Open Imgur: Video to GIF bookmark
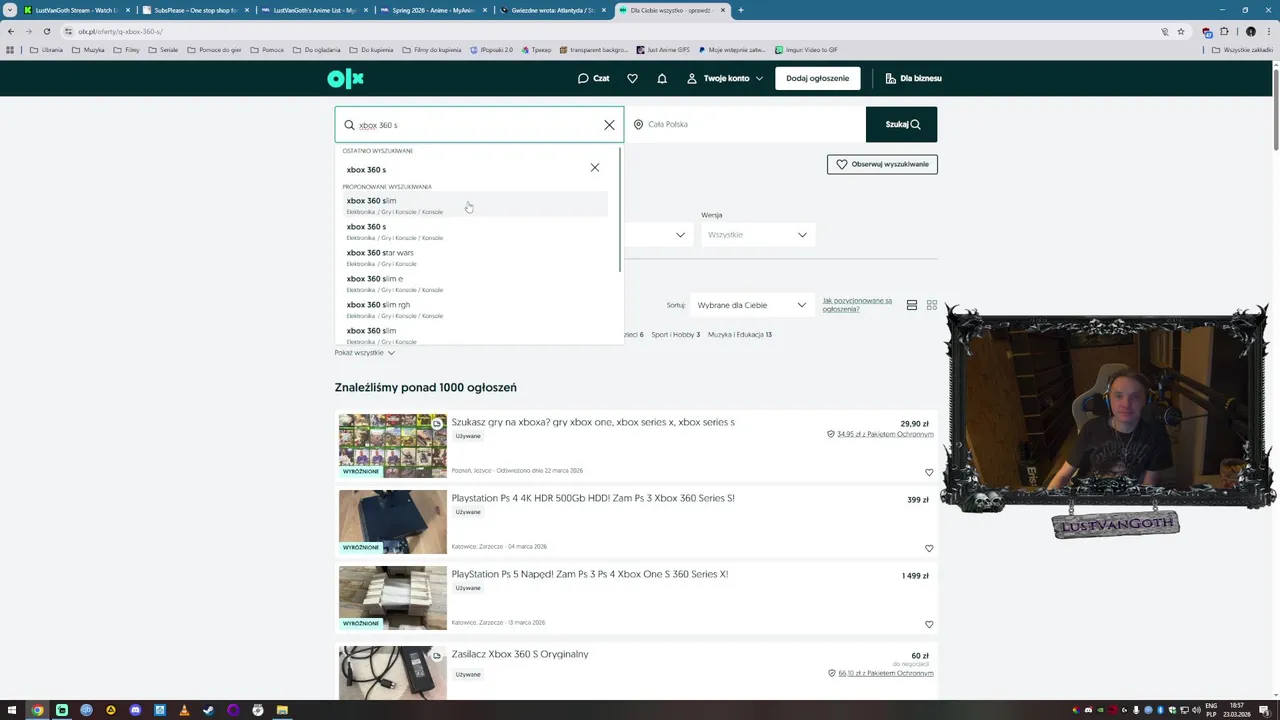This screenshot has width=1280, height=720. coord(806,49)
